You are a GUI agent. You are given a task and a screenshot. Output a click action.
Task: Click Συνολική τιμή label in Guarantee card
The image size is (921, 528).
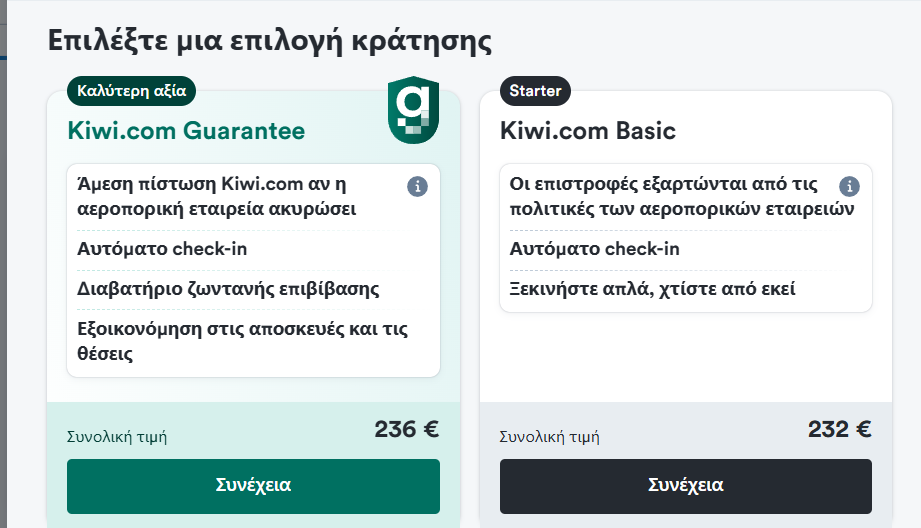(117, 437)
